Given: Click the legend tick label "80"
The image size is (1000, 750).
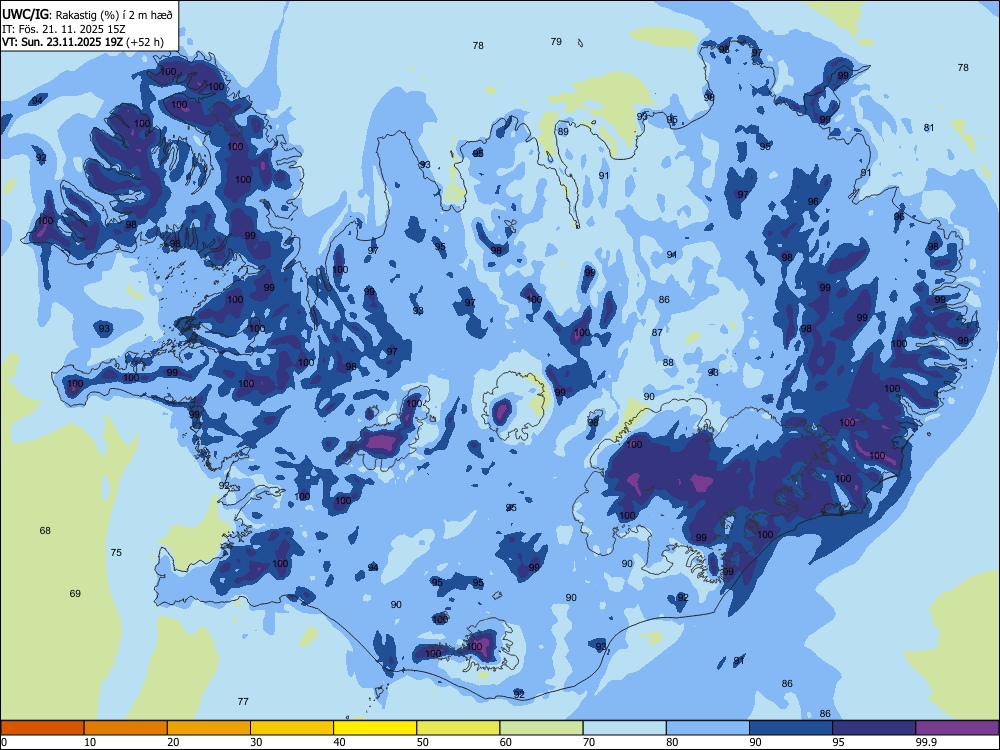Looking at the screenshot, I should click(x=672, y=742).
